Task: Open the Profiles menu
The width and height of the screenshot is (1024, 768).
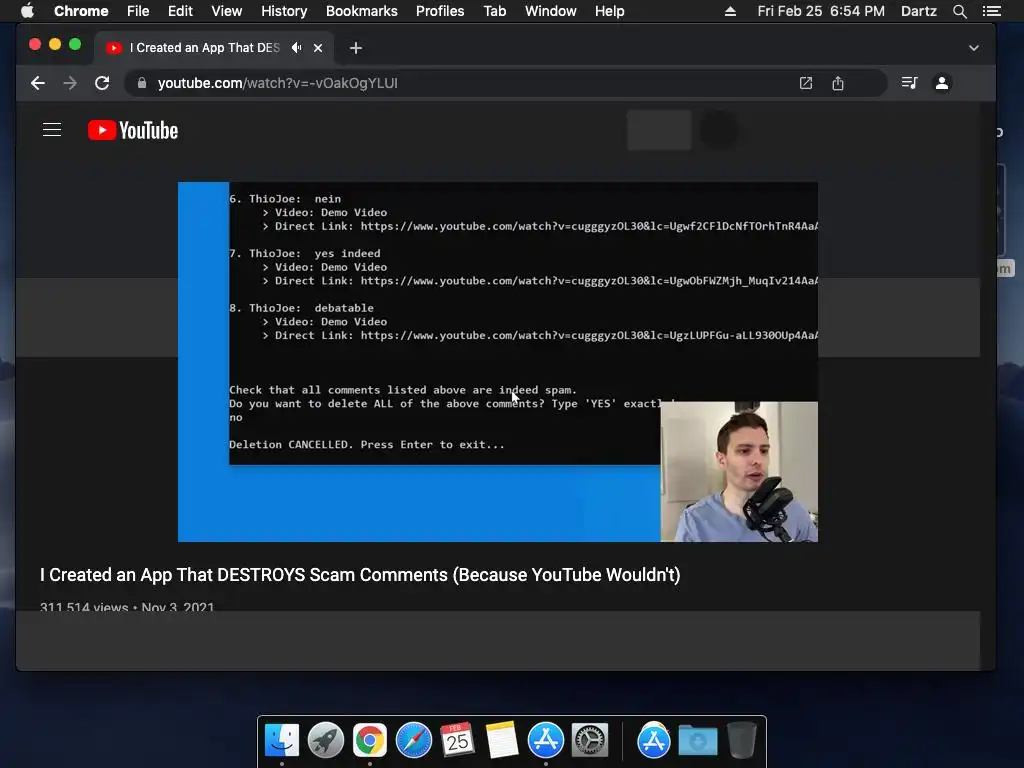Action: tap(440, 11)
